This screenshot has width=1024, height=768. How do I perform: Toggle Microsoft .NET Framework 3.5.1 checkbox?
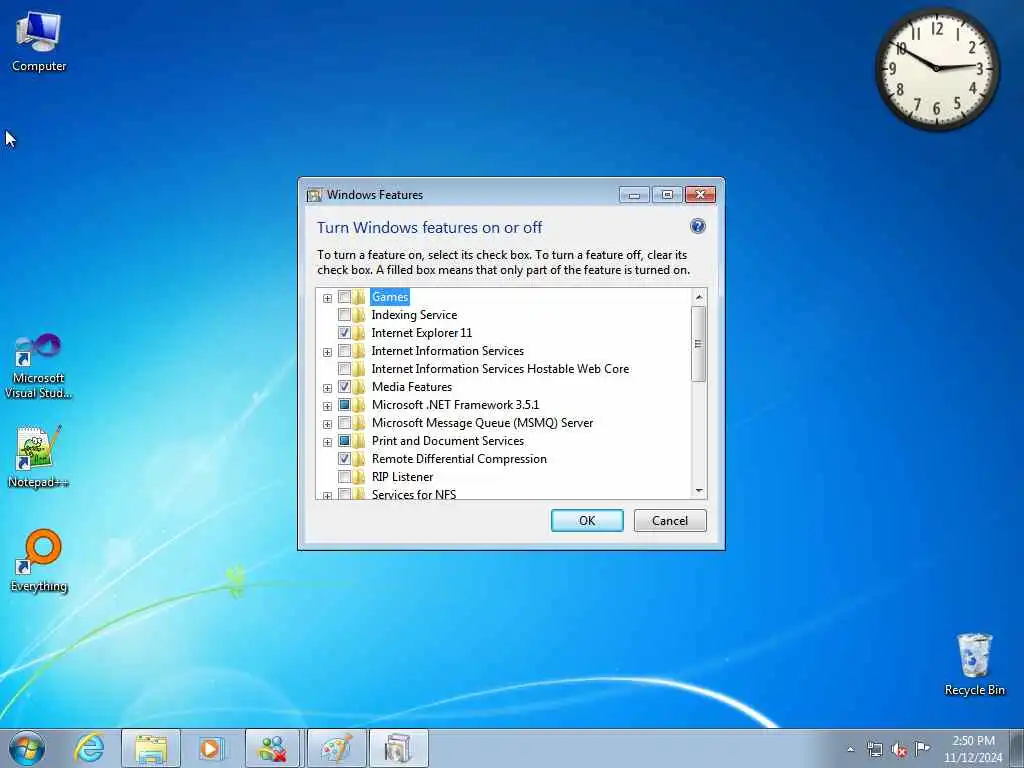pos(344,405)
